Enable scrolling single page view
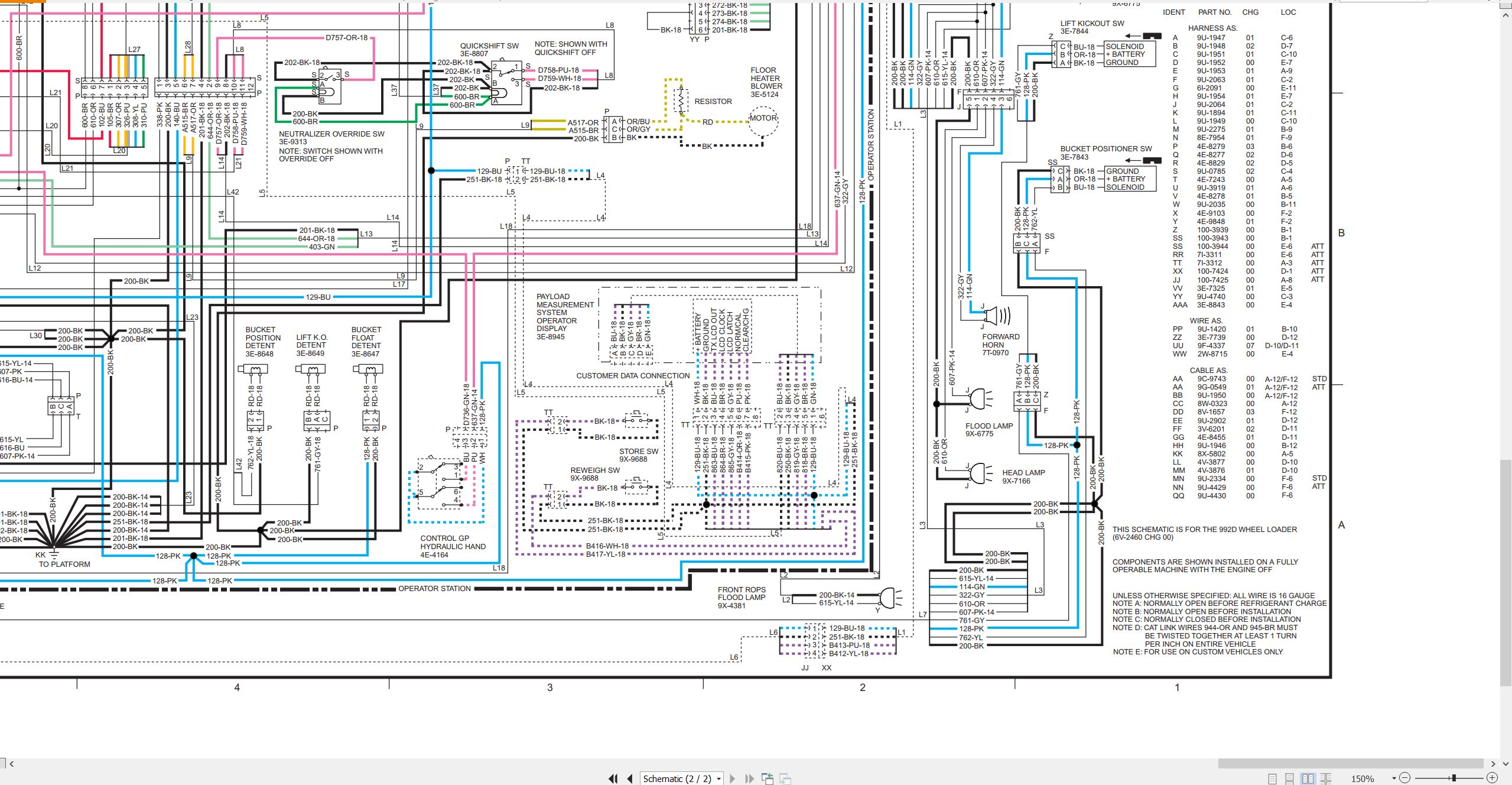The image size is (1512, 785). pyautogui.click(x=1290, y=778)
